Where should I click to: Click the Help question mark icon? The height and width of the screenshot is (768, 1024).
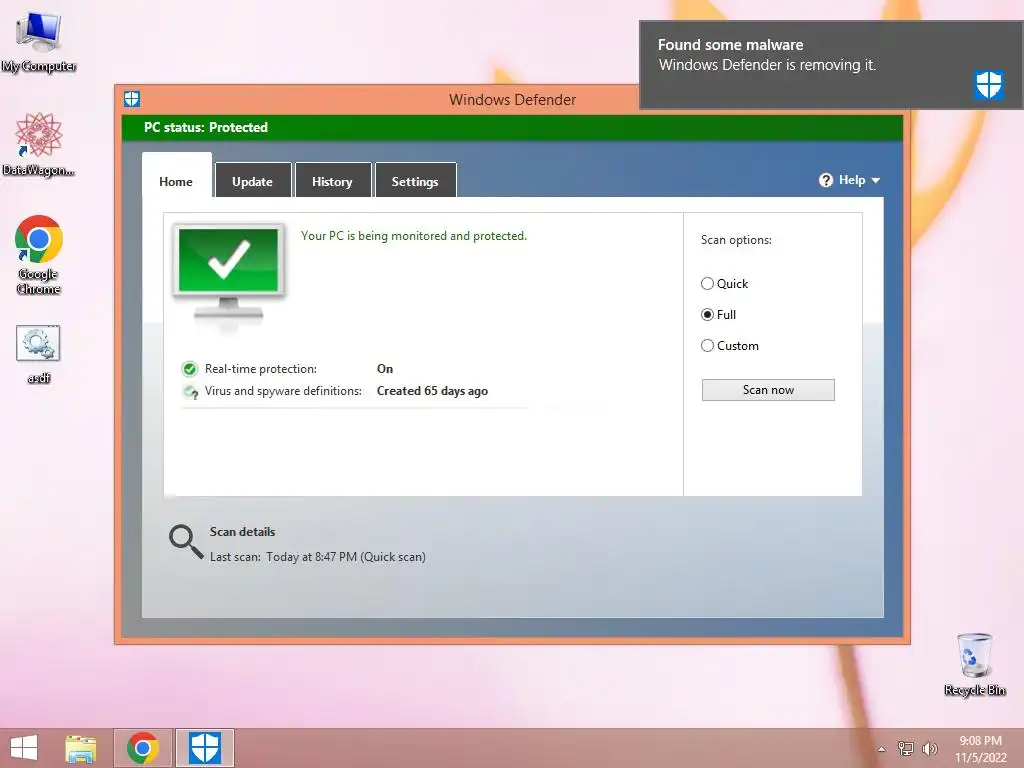tap(825, 180)
